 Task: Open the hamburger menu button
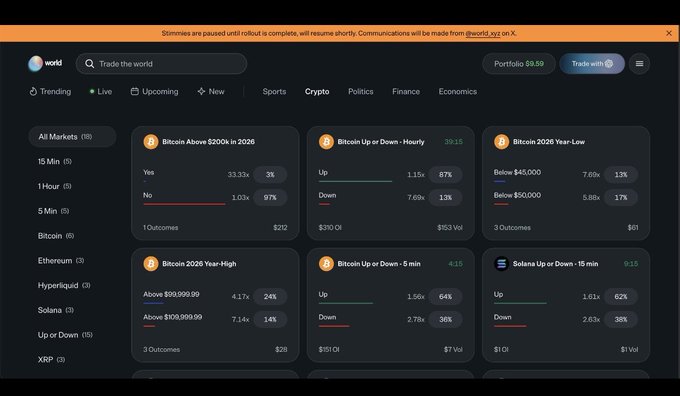click(639, 64)
